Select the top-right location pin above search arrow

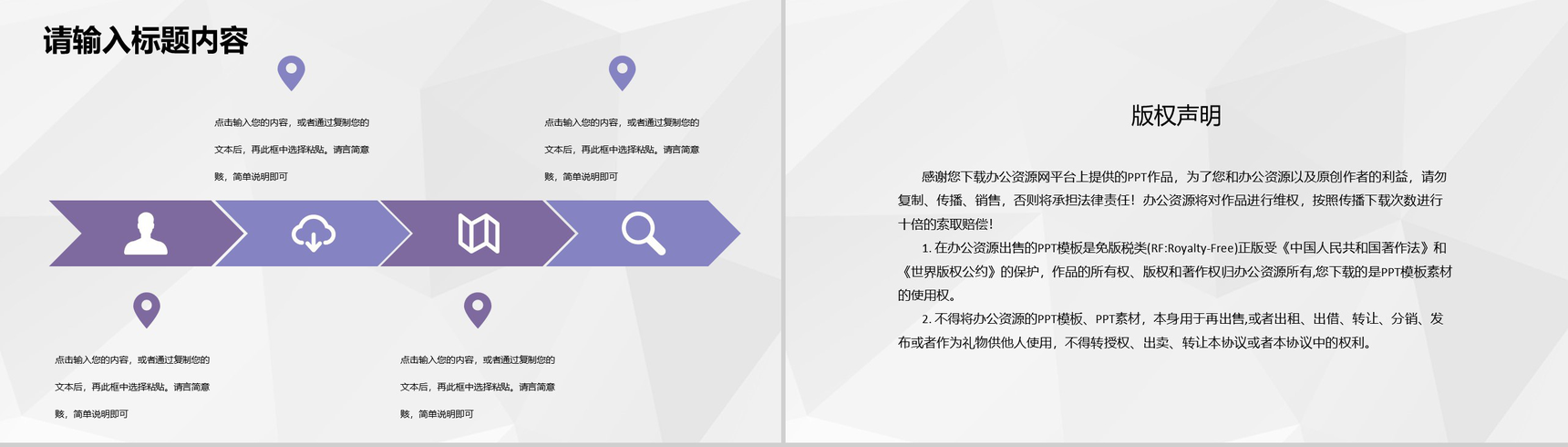[x=622, y=73]
